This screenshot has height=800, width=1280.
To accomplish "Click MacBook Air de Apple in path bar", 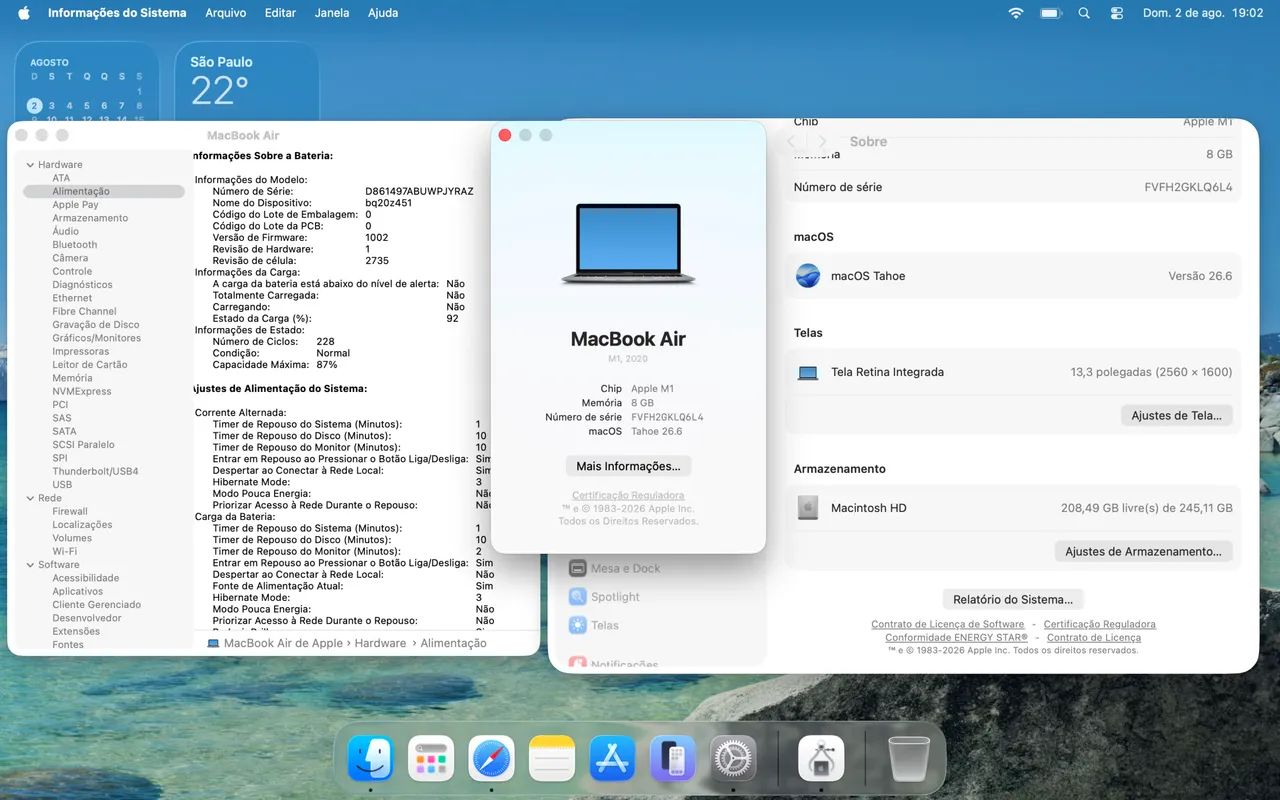I will pyautogui.click(x=275, y=643).
